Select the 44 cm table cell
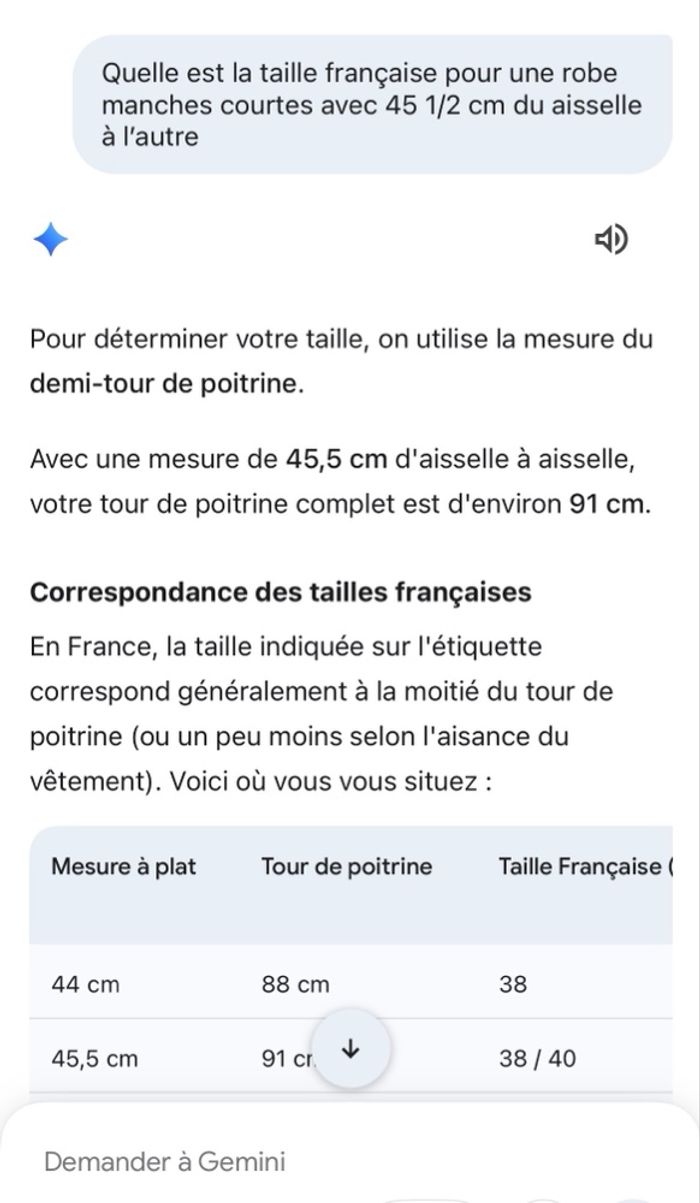The height and width of the screenshot is (1203, 700). tap(85, 984)
